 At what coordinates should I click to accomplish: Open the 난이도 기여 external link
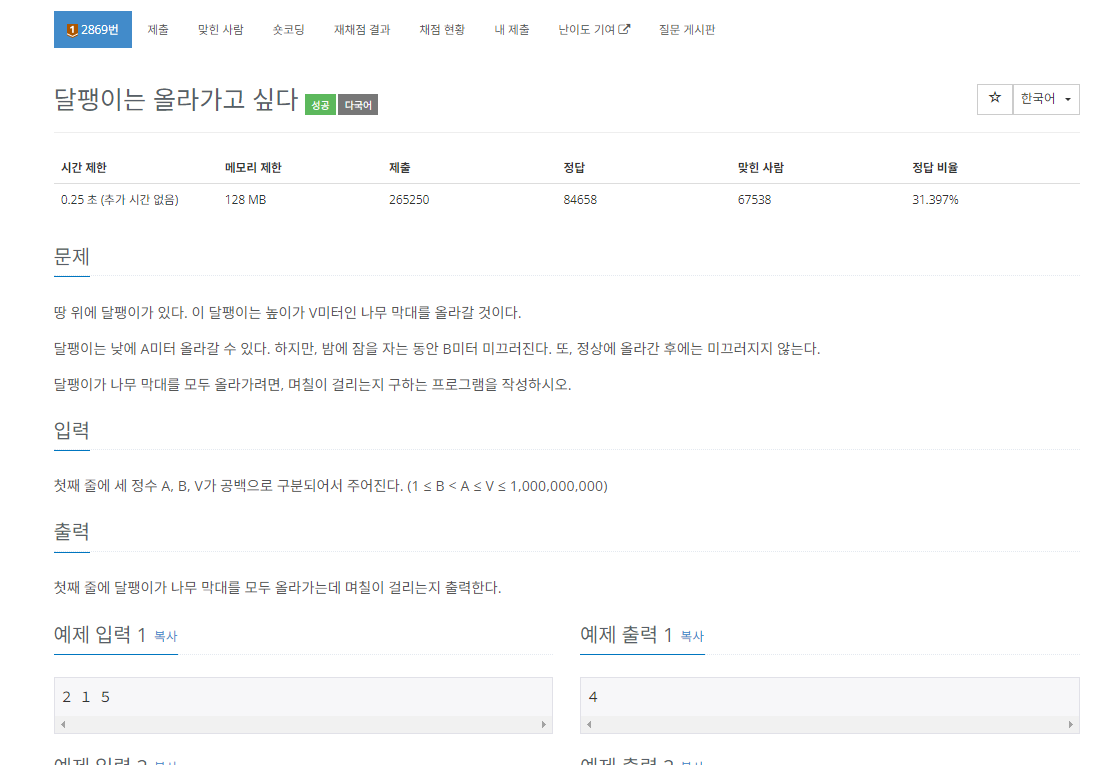click(594, 29)
